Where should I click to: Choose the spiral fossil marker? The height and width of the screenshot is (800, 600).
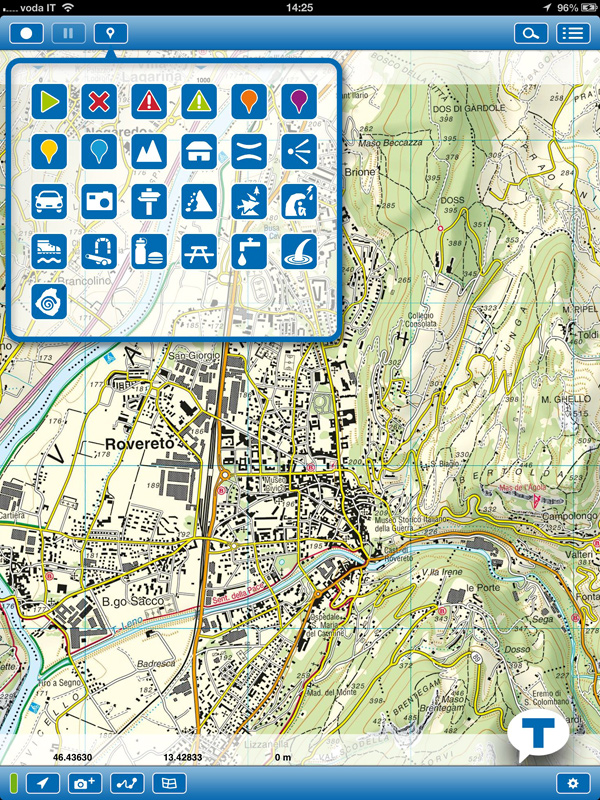pos(49,302)
